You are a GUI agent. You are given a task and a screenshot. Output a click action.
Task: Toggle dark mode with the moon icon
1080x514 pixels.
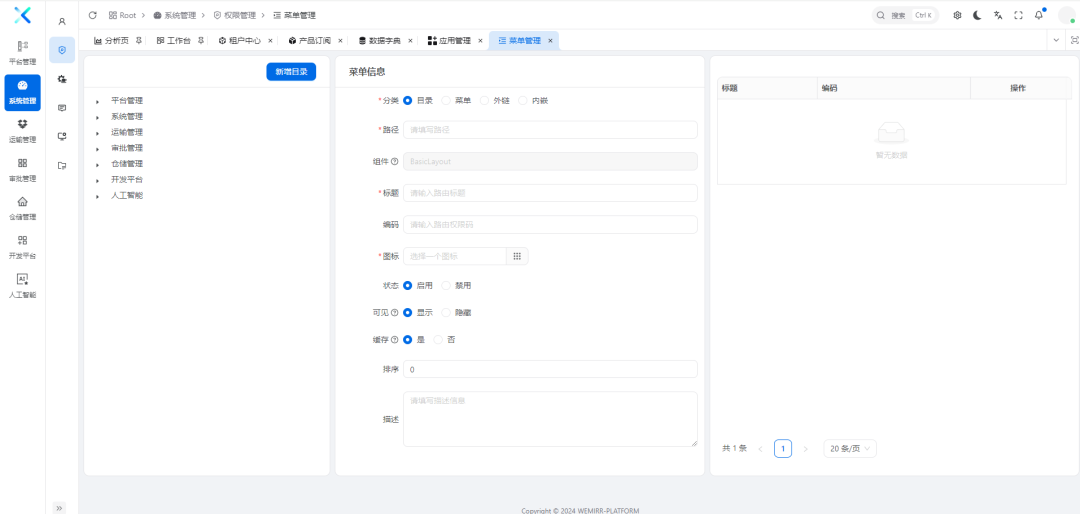point(977,15)
